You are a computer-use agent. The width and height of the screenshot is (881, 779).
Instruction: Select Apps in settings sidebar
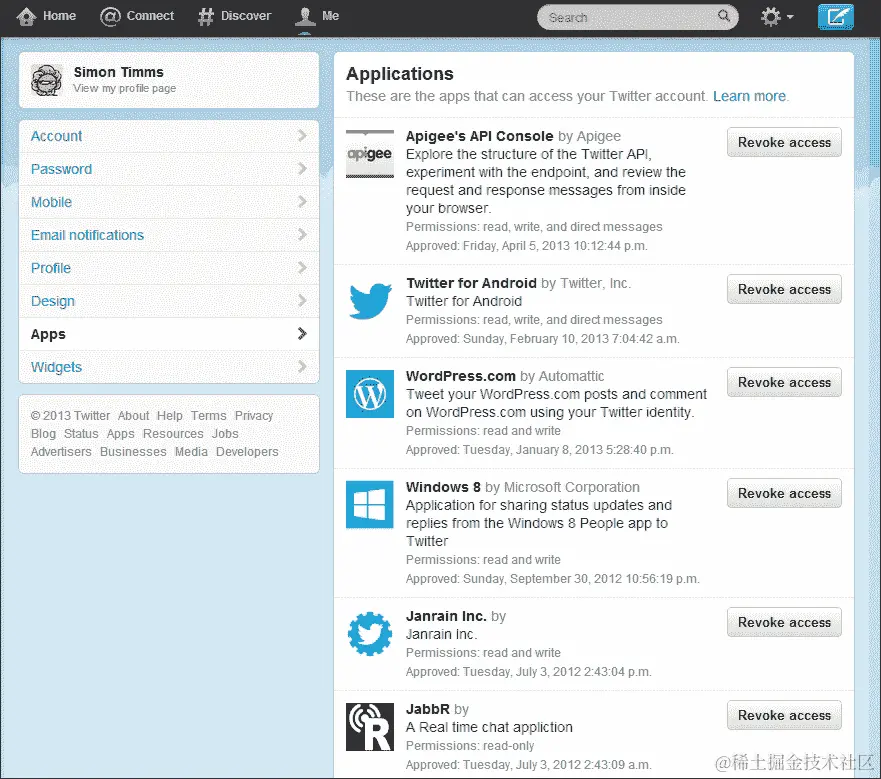click(169, 334)
